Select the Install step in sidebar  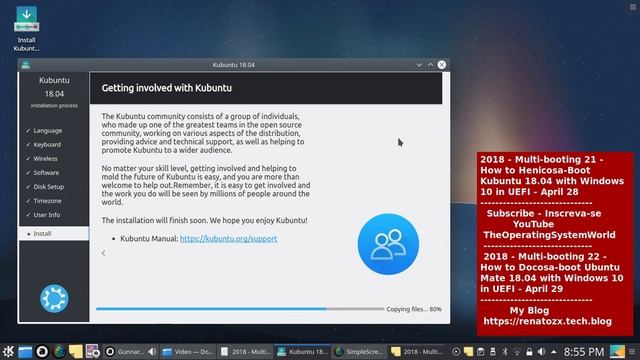[54, 233]
